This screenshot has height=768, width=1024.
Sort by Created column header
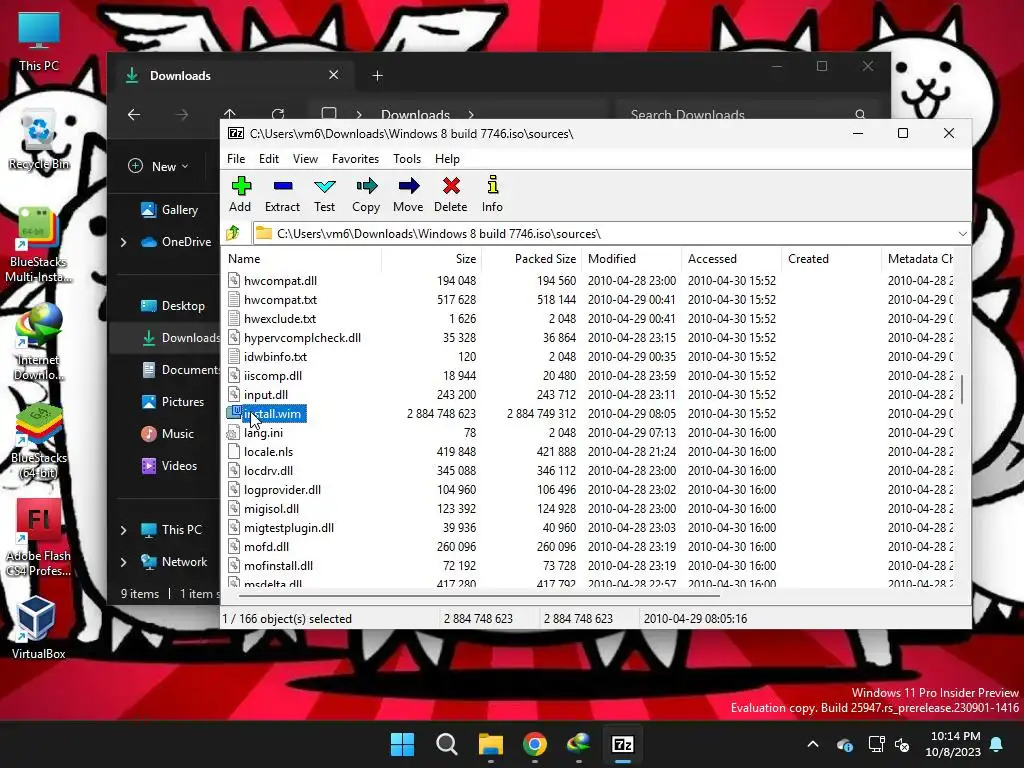tap(831, 259)
